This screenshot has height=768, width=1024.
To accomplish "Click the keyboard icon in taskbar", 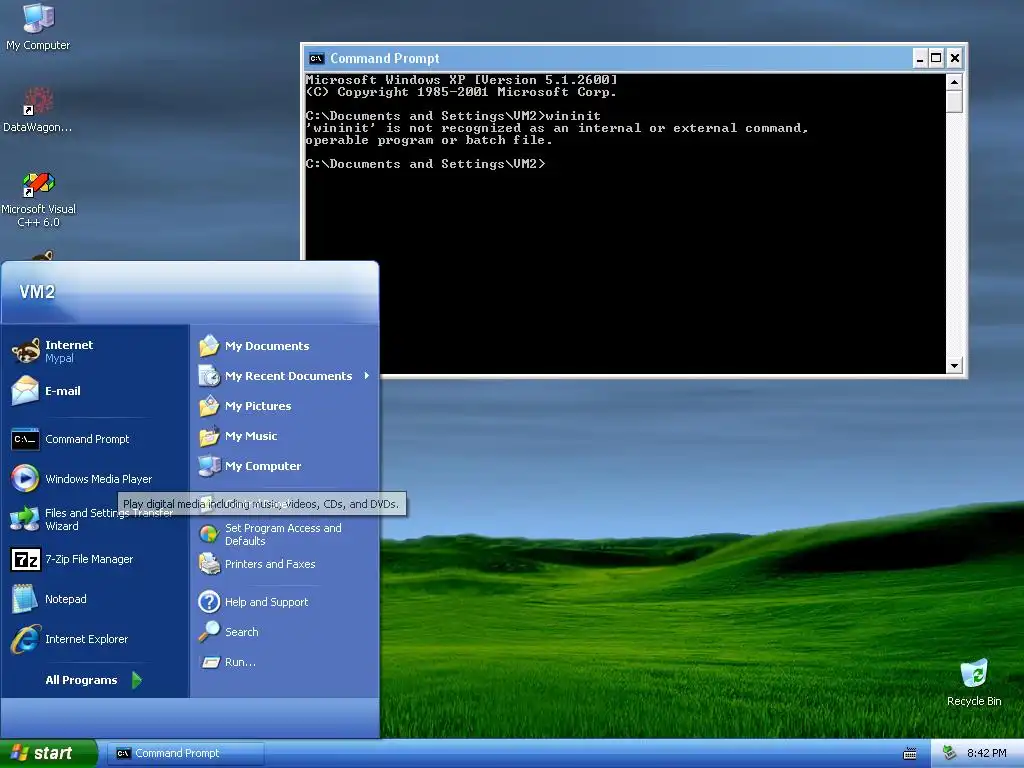I will coord(910,754).
